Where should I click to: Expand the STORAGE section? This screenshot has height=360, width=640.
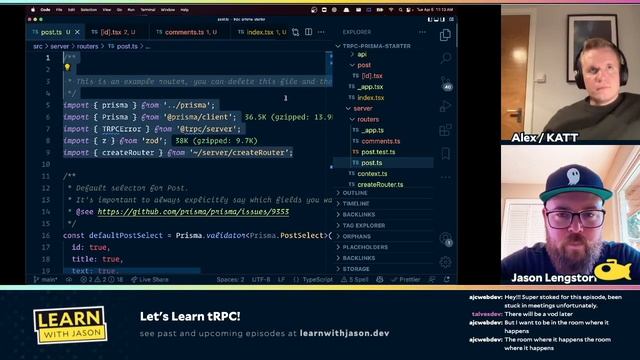[356, 269]
